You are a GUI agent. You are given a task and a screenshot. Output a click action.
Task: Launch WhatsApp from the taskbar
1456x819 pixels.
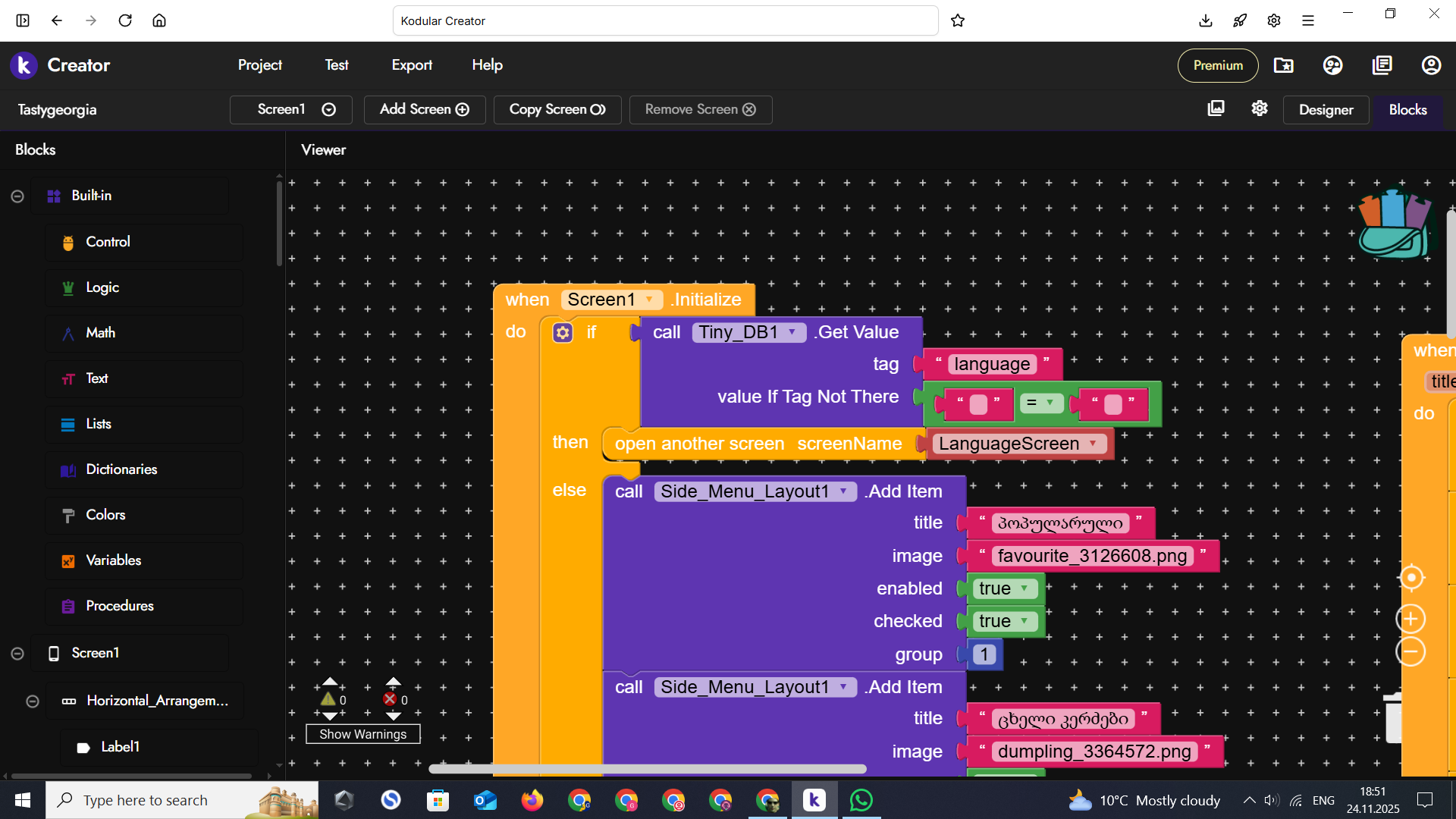861,800
